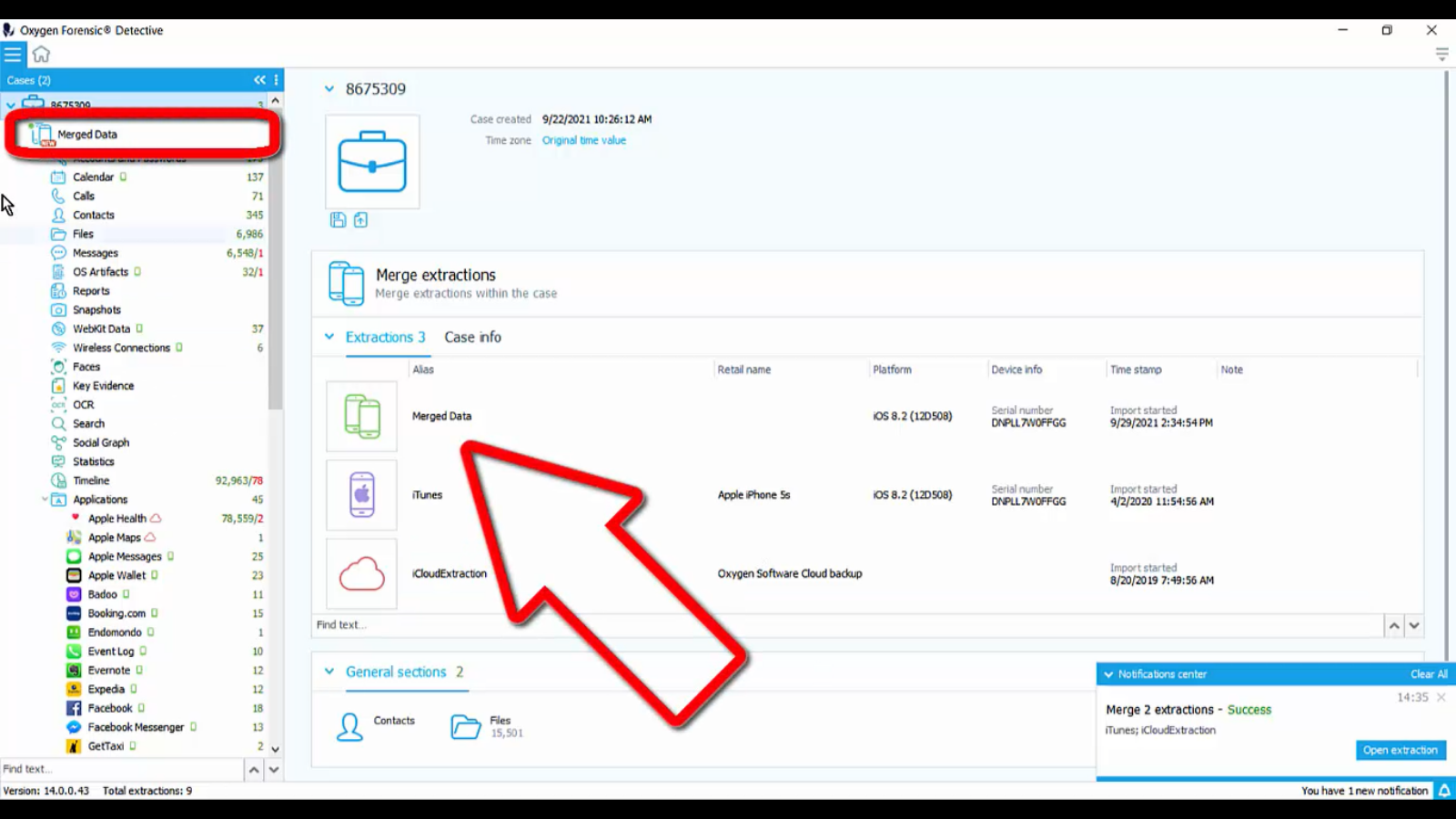The height and width of the screenshot is (819, 1456).
Task: Select Event Log item
Action: [111, 652]
